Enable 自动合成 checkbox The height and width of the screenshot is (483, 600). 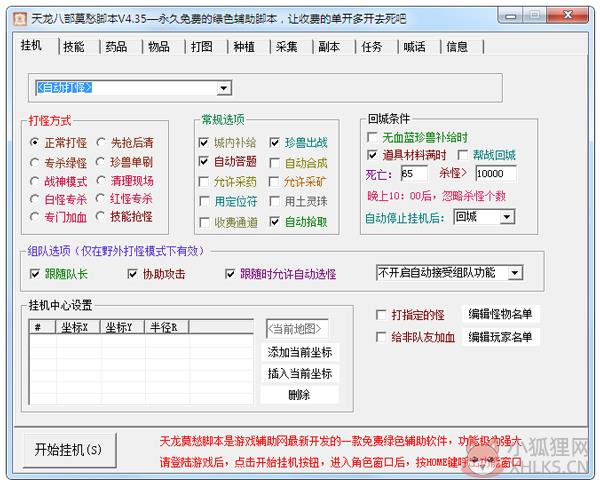[x=274, y=163]
